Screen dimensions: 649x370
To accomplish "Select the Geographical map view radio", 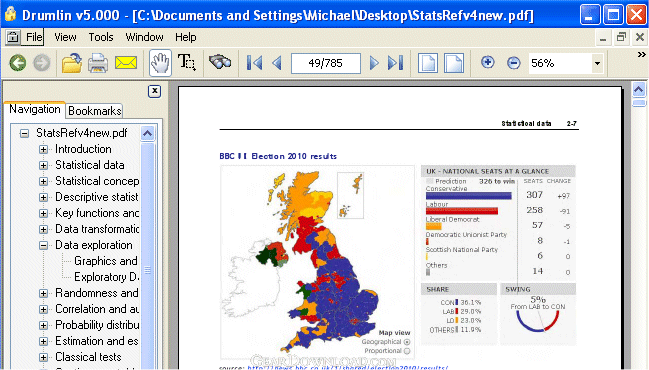I will (x=407, y=342).
